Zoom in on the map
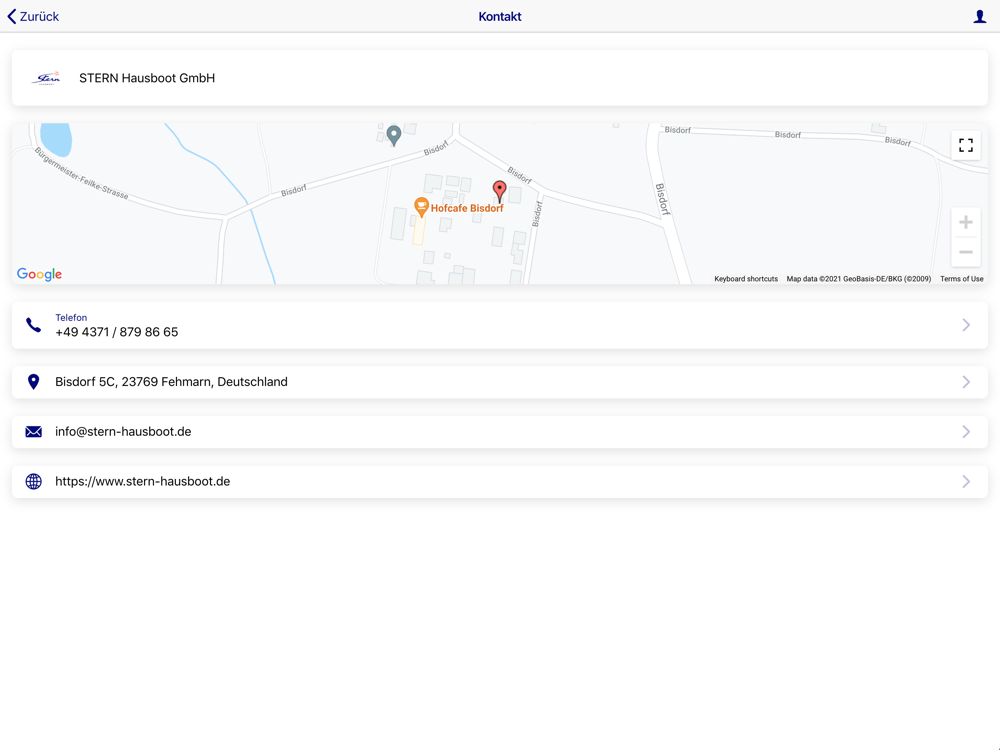Screen dimensions: 1000x750 click(x=966, y=223)
